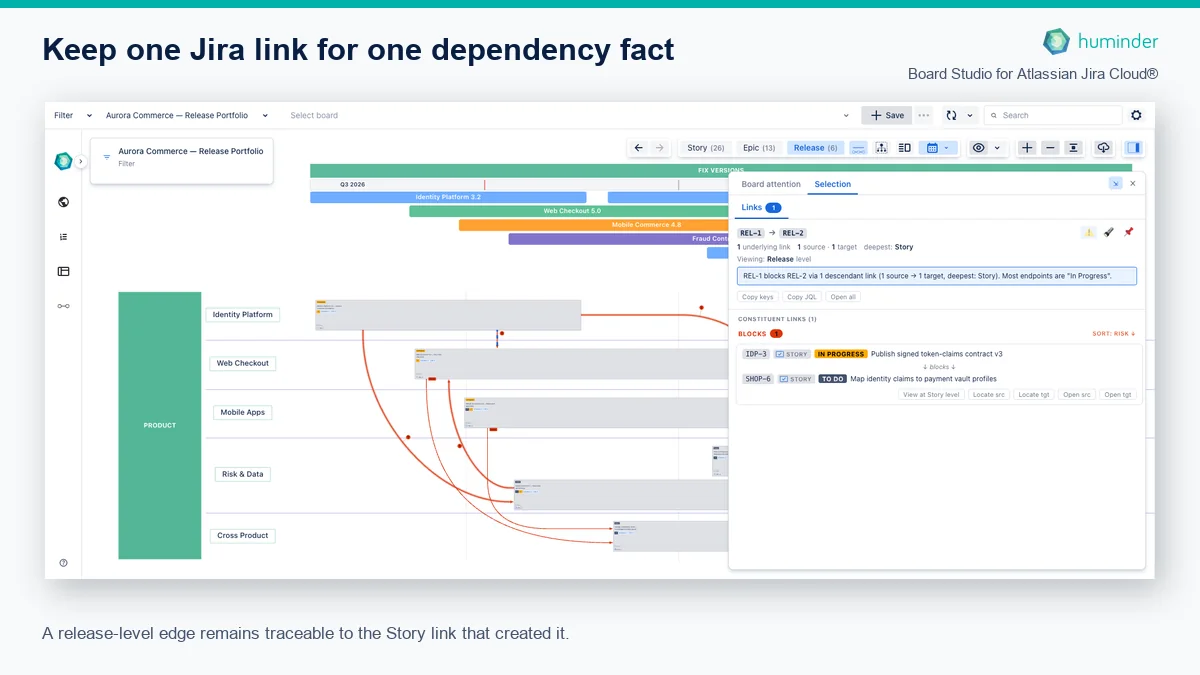
Task: Open the calendar dropdown button
Action: (938, 148)
